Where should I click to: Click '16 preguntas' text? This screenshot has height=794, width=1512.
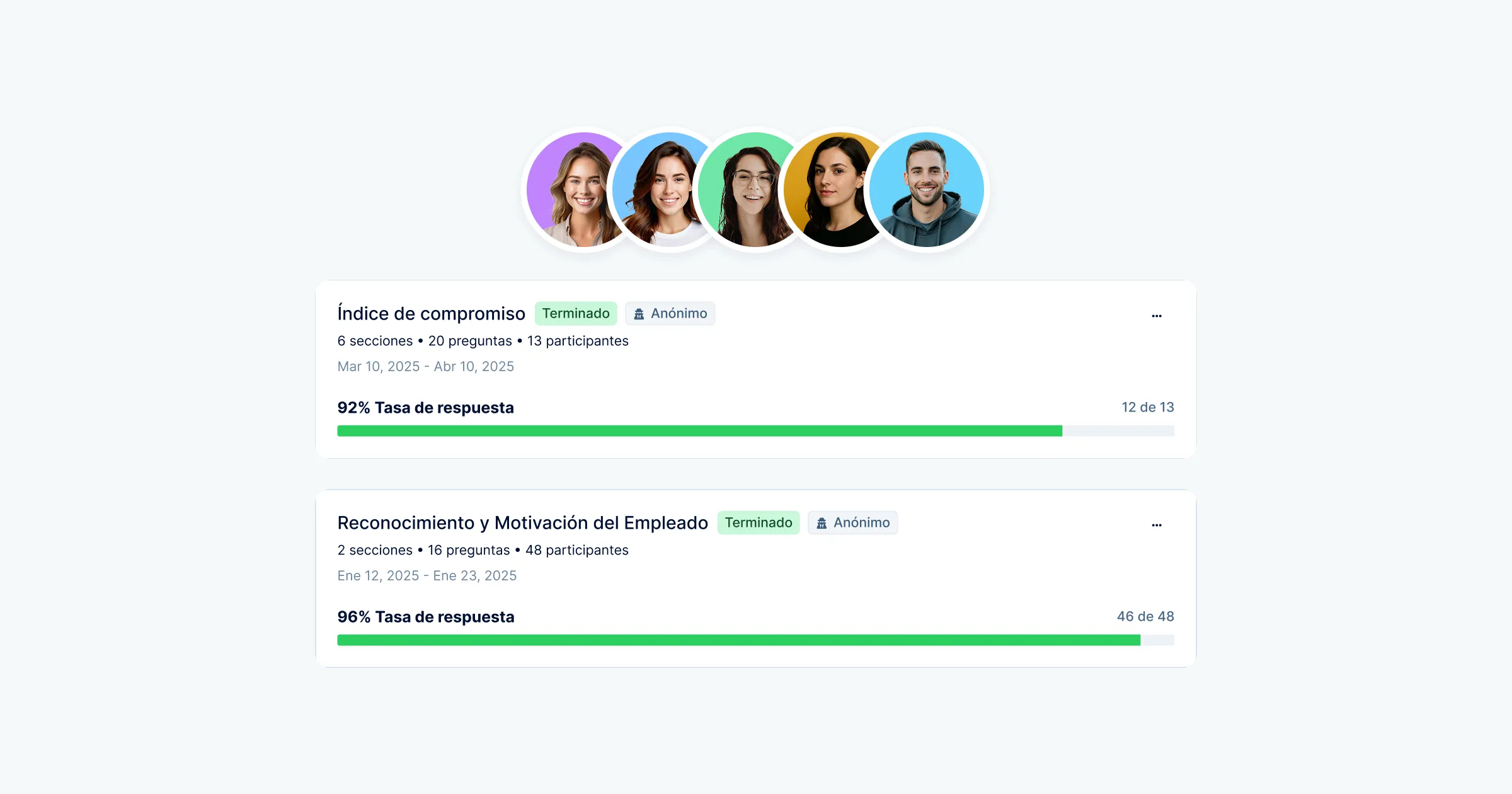tap(469, 550)
